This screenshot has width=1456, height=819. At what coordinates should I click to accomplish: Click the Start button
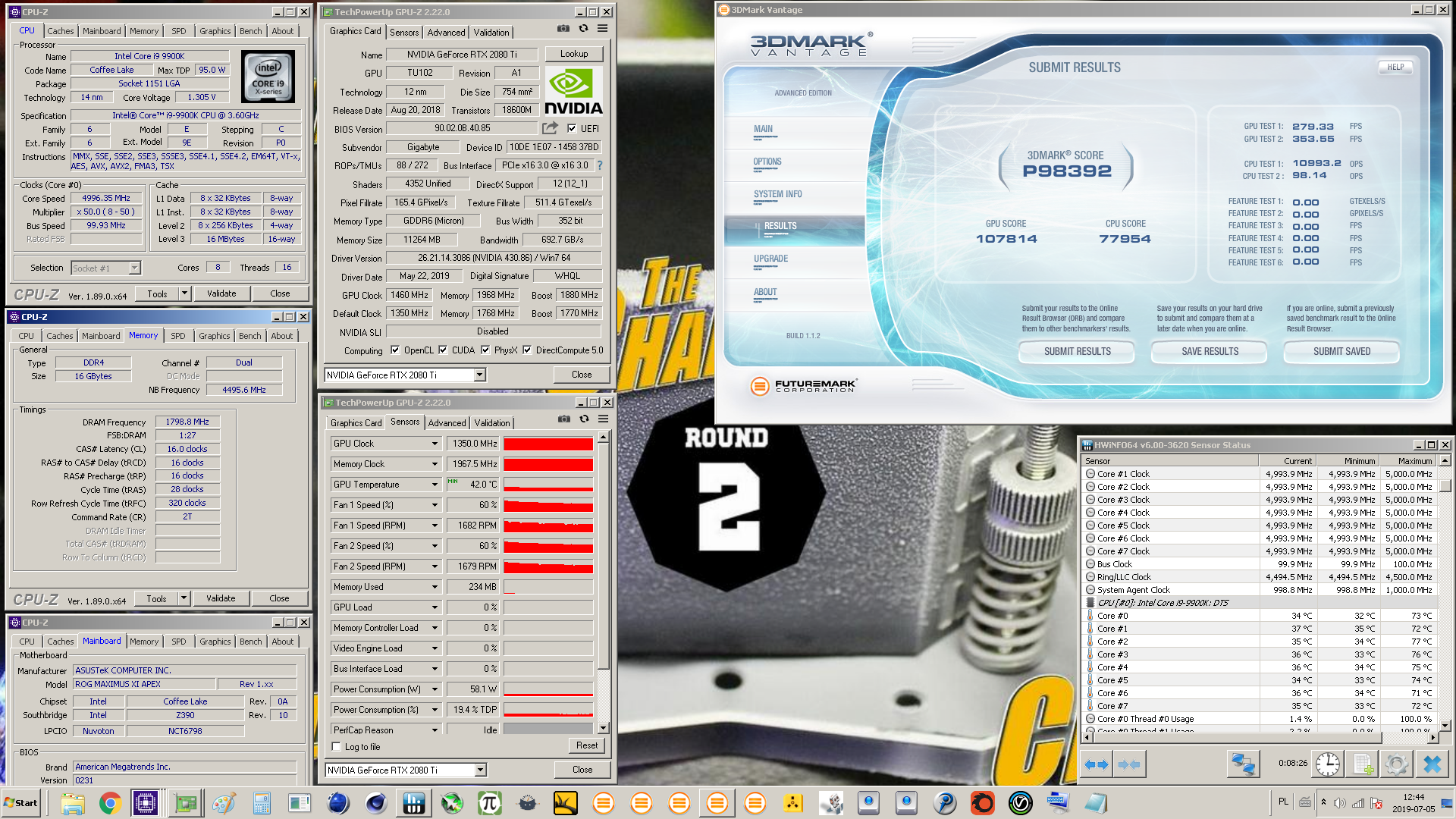pos(21,803)
